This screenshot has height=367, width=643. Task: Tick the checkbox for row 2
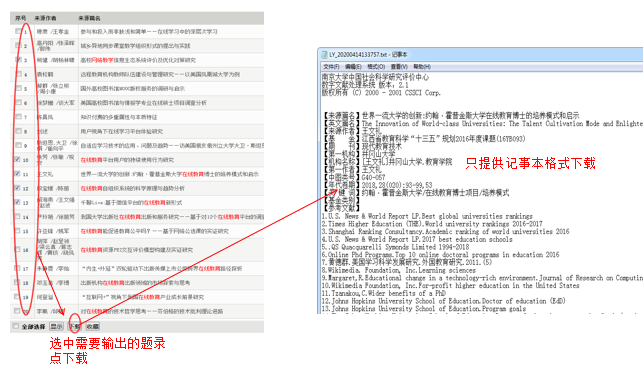tap(18, 45)
